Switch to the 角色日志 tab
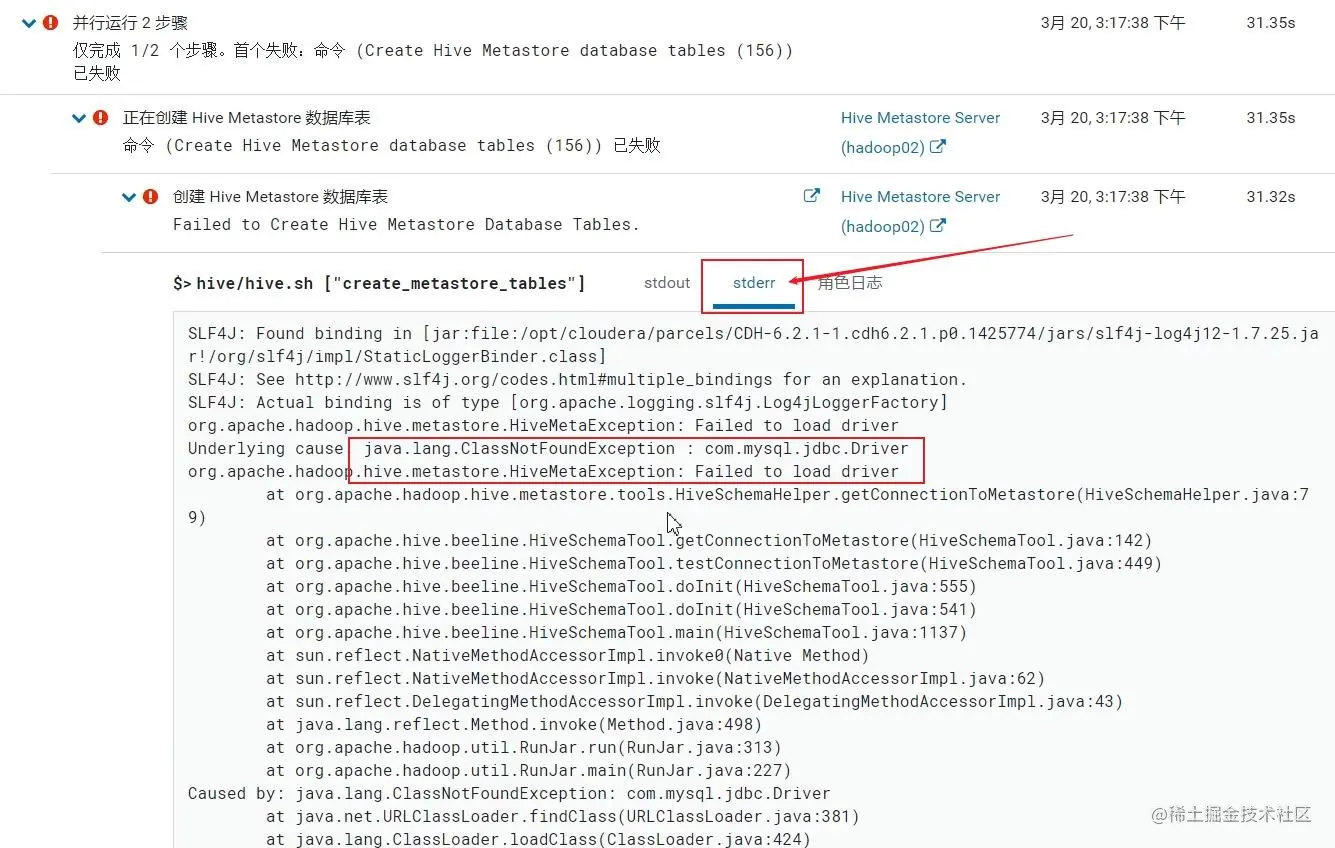1335x848 pixels. [850, 282]
